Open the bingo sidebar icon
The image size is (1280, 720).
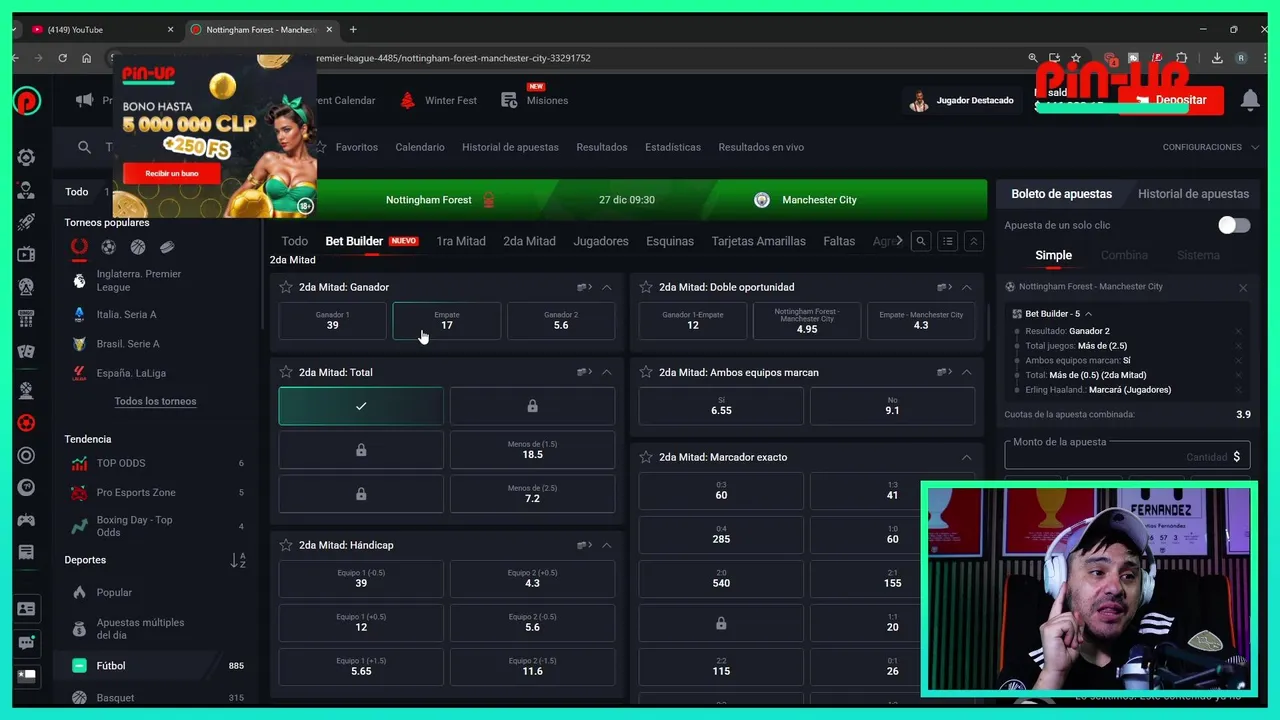pyautogui.click(x=27, y=320)
